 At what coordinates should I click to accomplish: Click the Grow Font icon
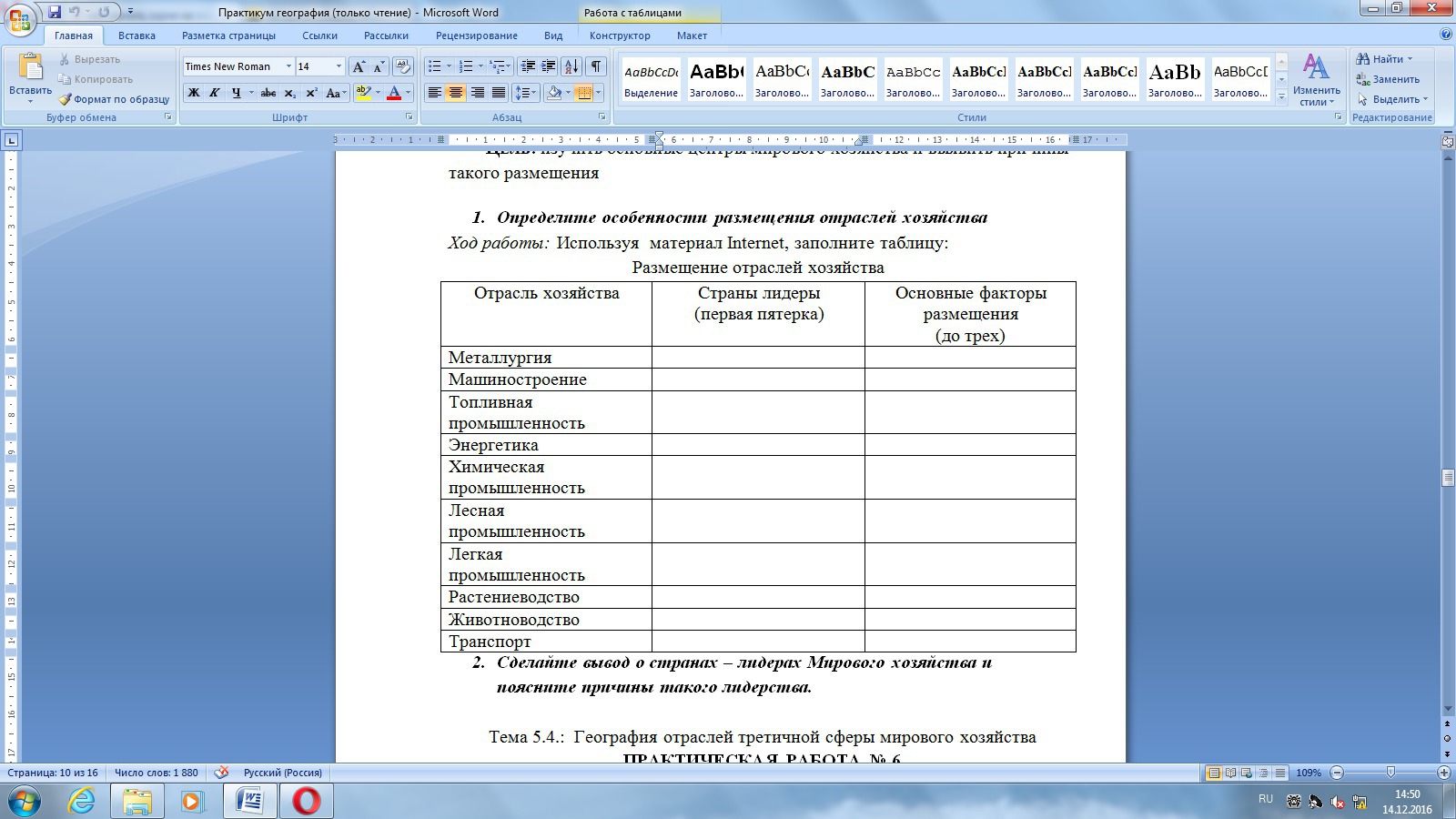click(359, 66)
